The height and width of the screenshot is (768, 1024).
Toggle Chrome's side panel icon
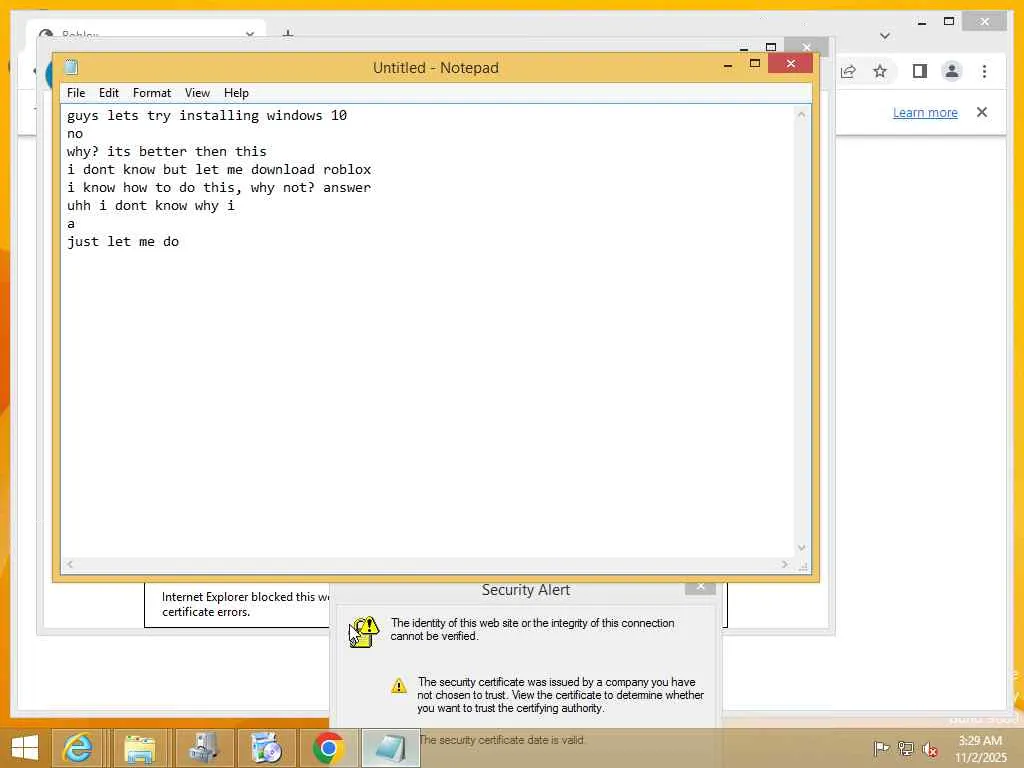[920, 71]
